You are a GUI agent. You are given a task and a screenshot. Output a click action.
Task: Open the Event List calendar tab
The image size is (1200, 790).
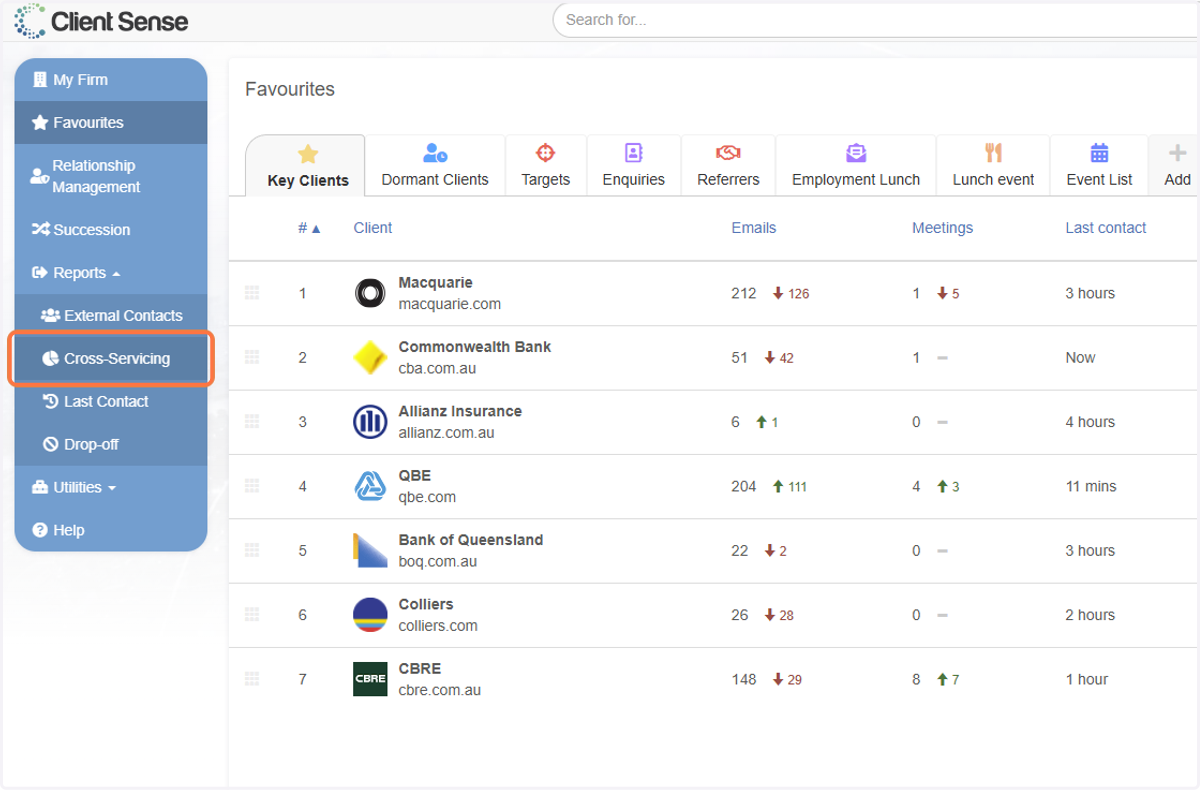coord(1099,166)
